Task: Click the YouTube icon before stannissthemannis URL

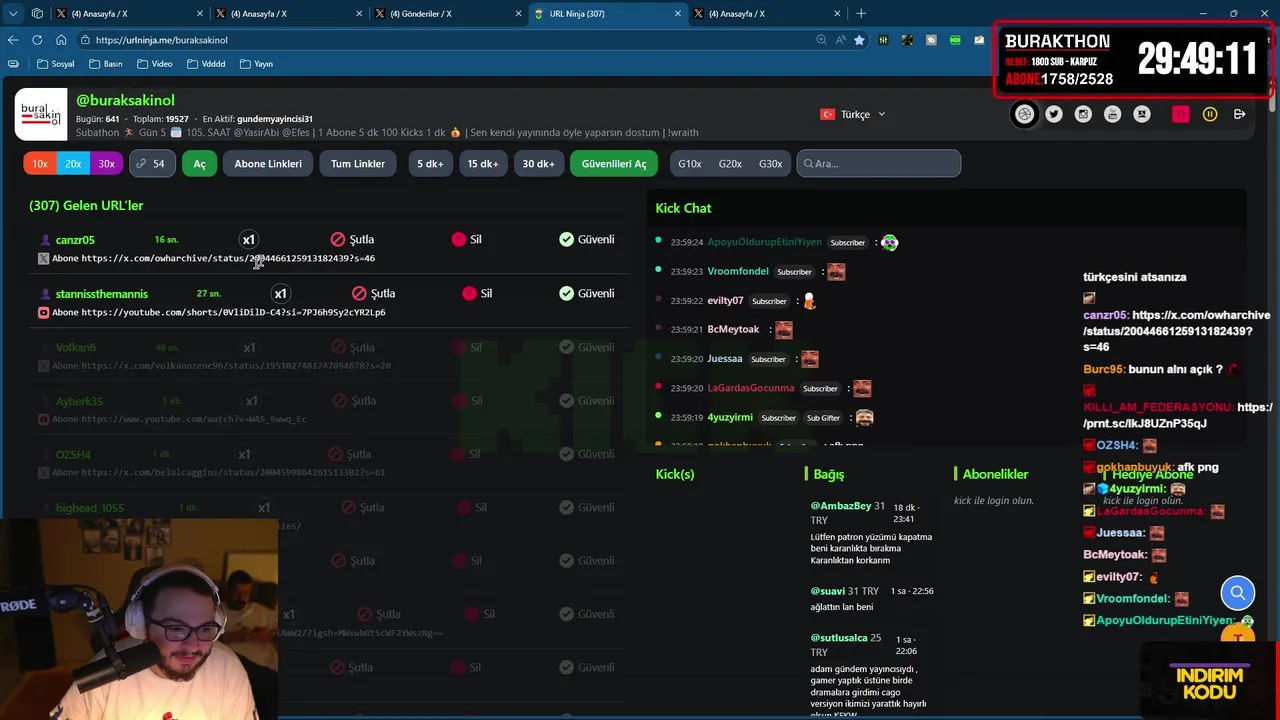Action: 43,312
